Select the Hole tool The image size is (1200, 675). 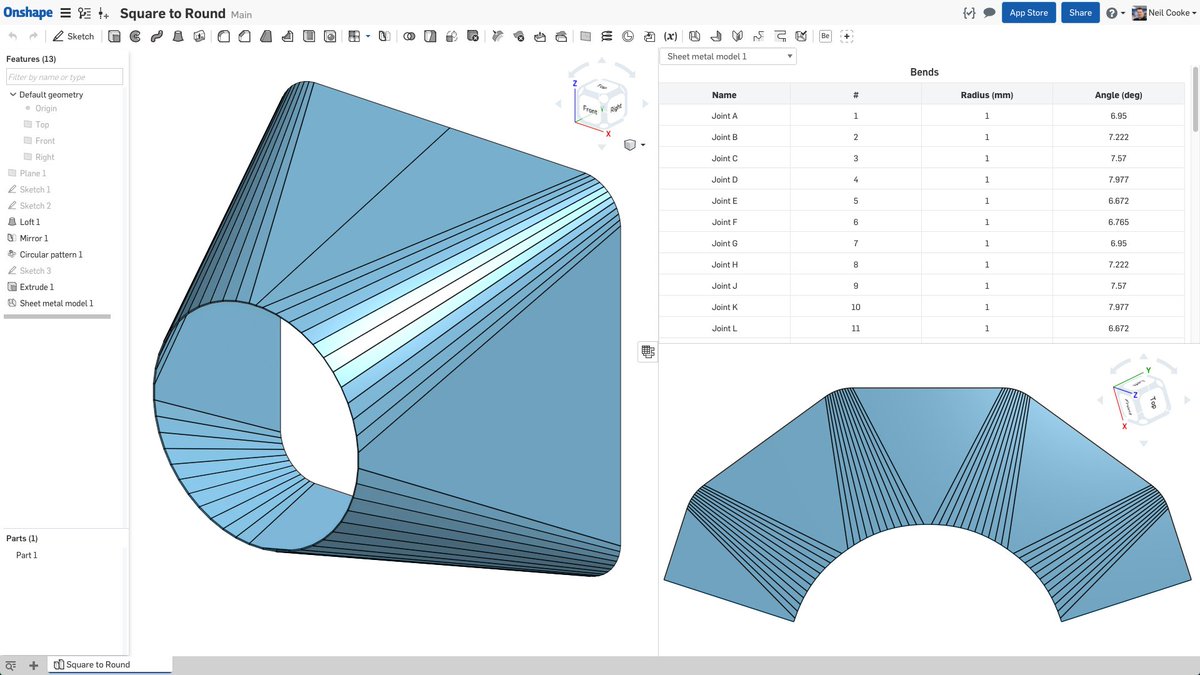[329, 36]
